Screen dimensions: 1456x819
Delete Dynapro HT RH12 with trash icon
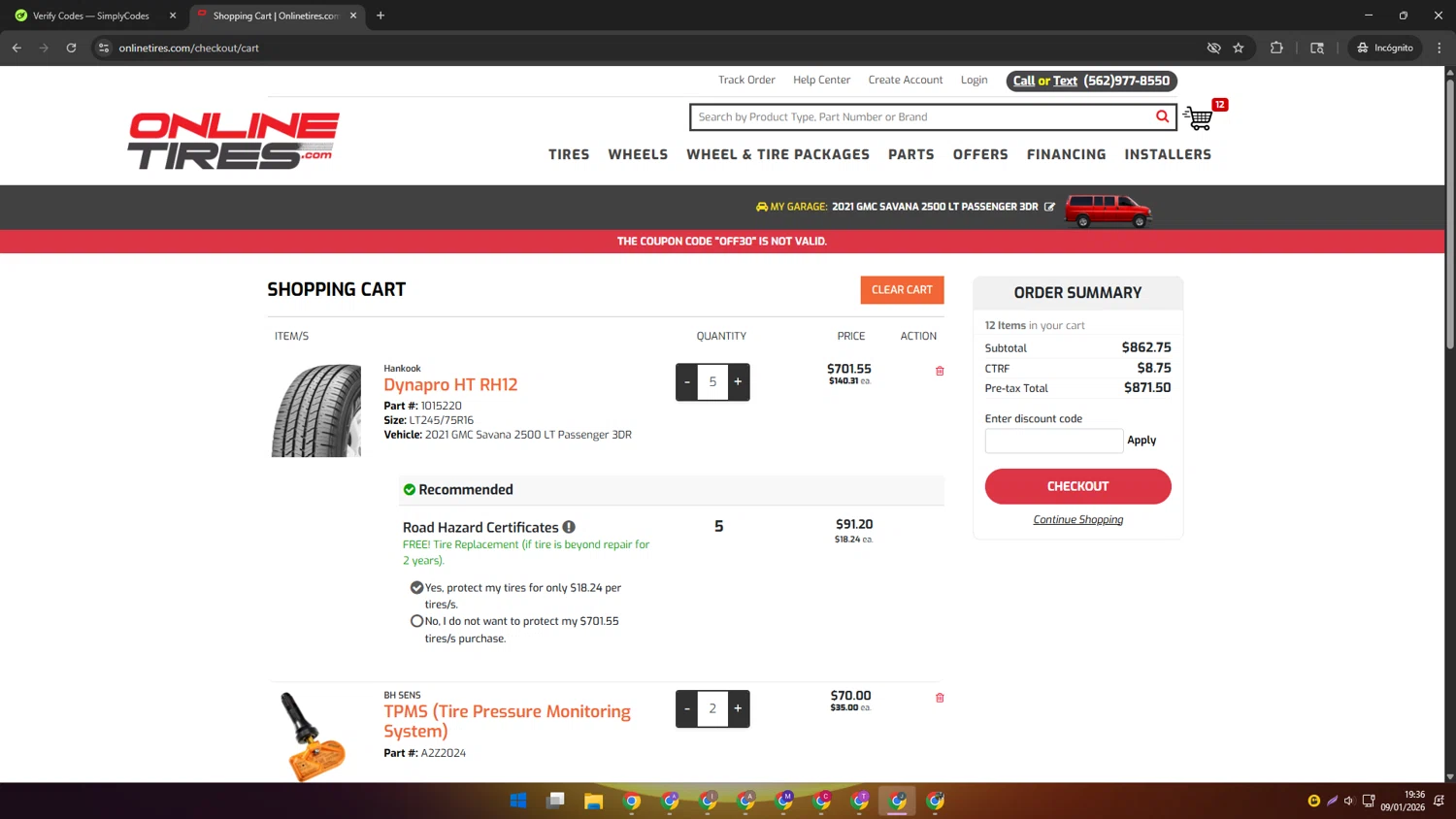click(x=940, y=371)
